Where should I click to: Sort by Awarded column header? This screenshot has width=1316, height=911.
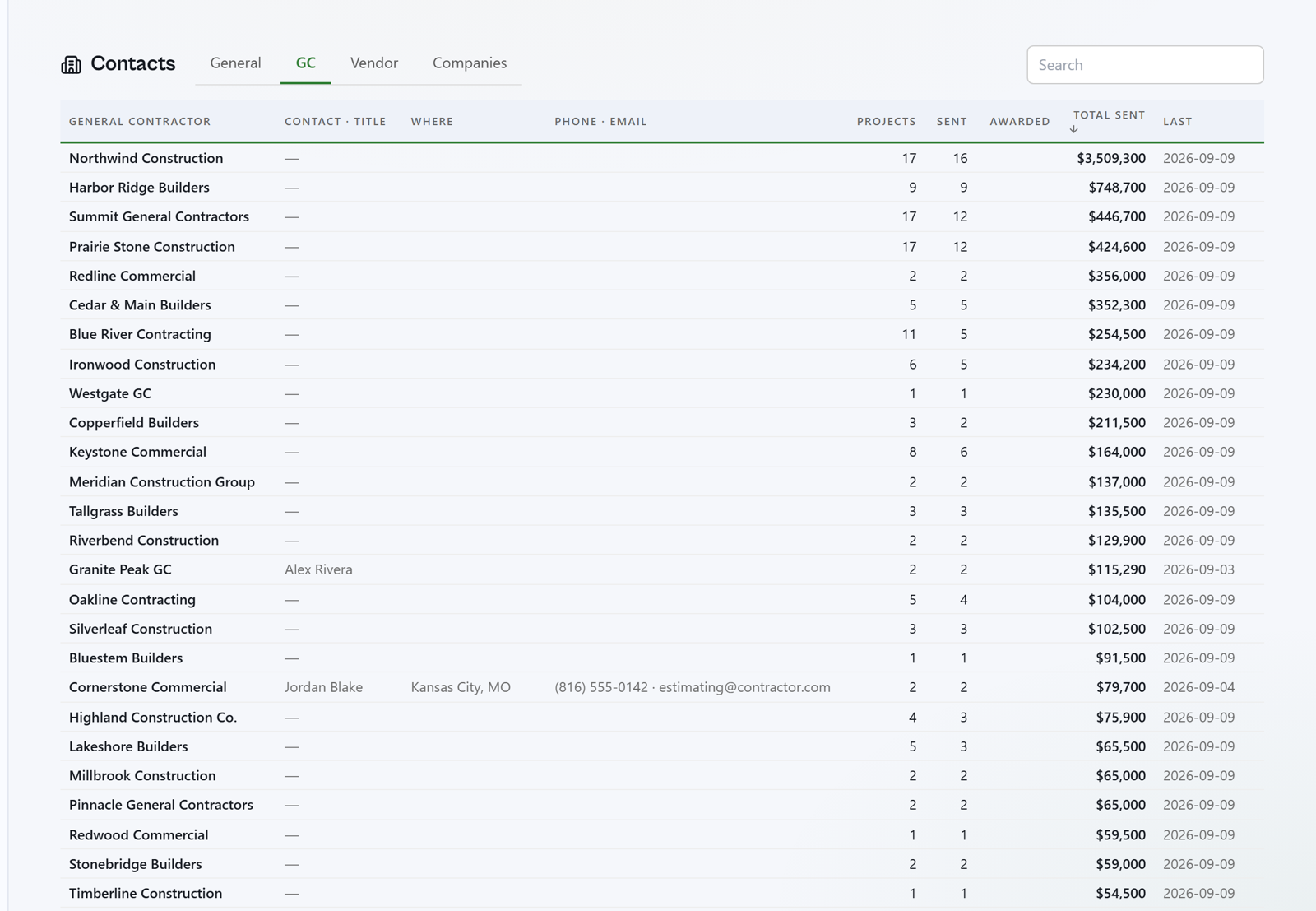pos(1020,121)
